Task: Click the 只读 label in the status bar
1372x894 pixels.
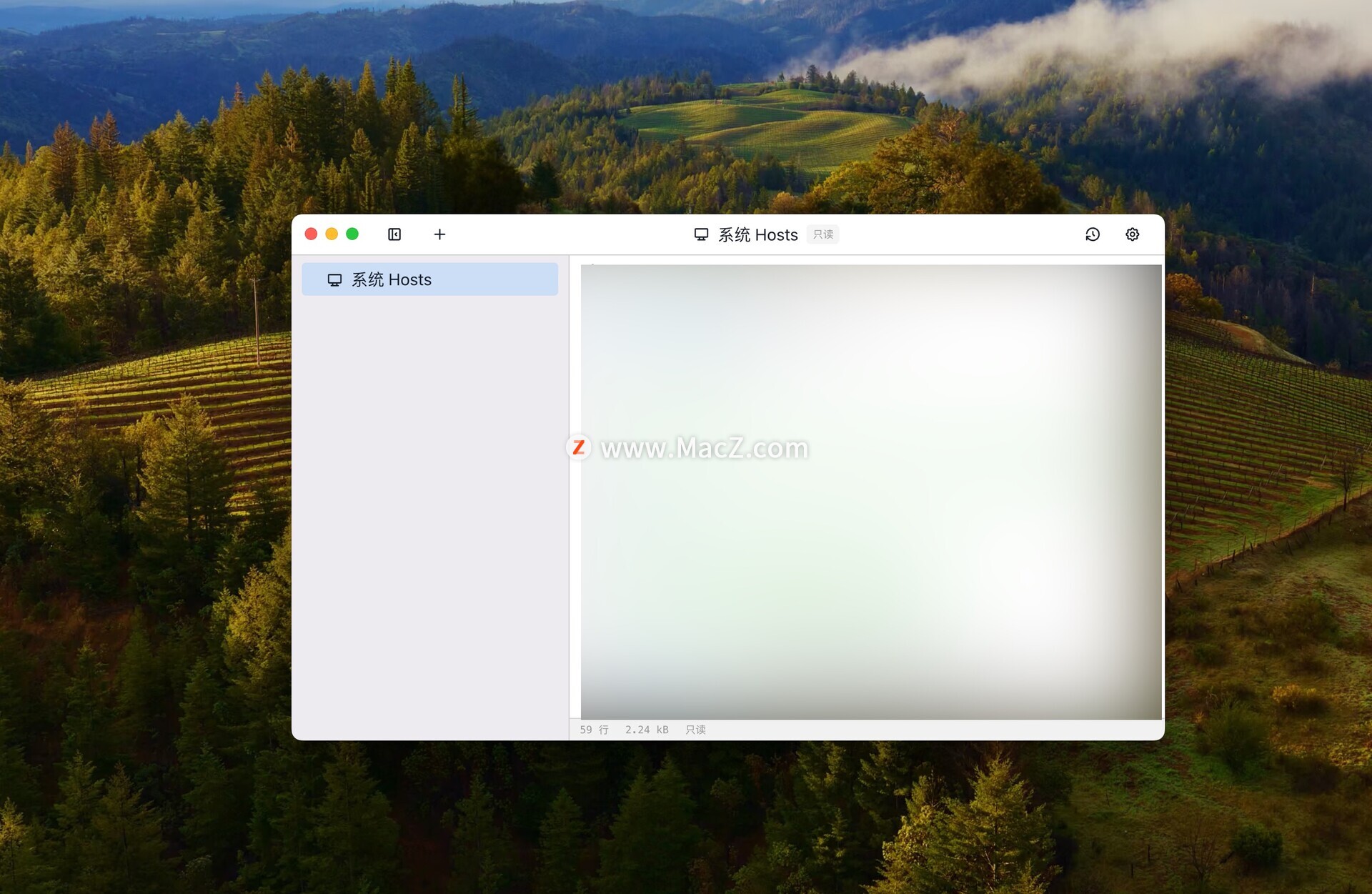Action: point(695,730)
